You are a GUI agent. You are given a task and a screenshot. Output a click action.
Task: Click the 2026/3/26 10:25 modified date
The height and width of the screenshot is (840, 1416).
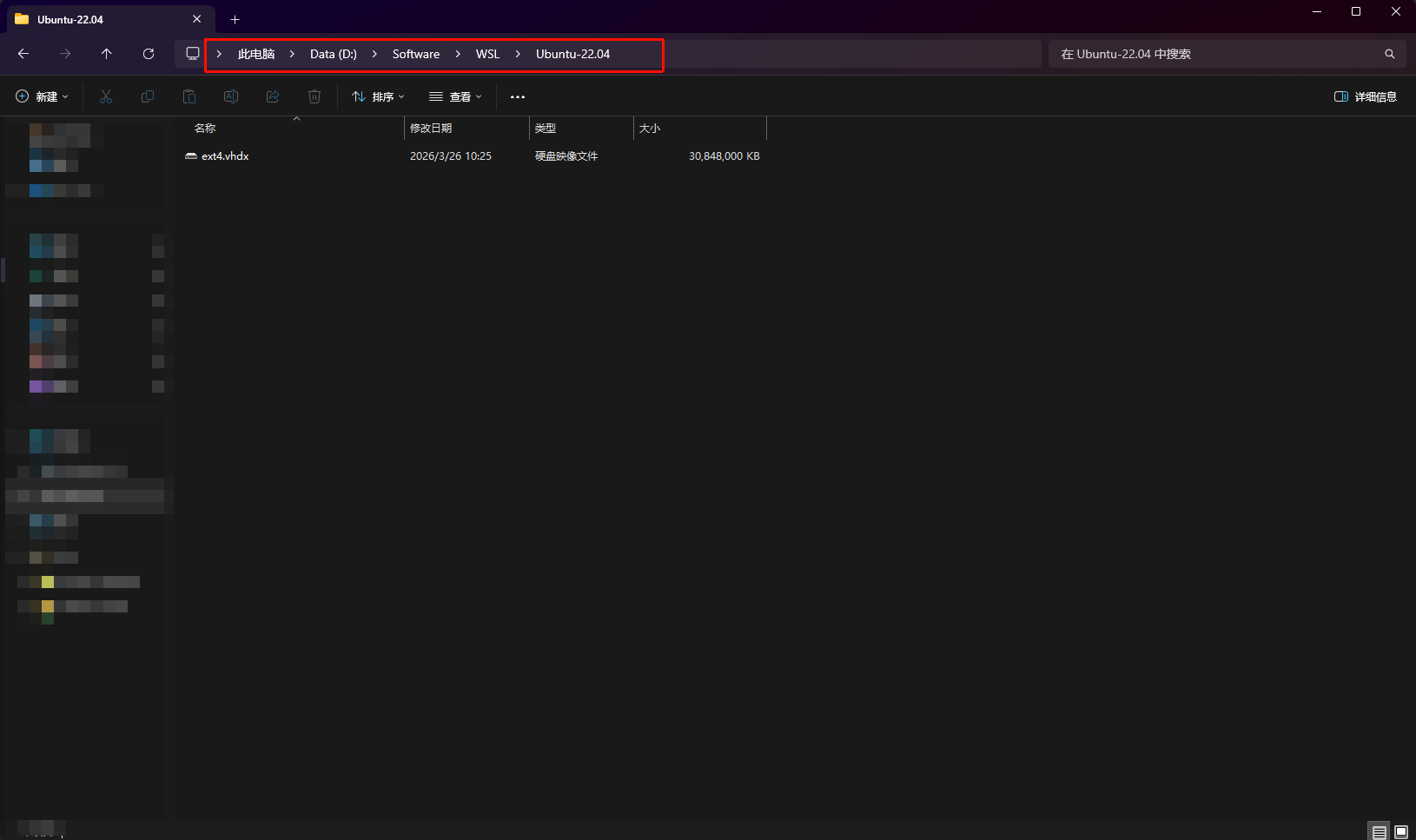coord(451,156)
